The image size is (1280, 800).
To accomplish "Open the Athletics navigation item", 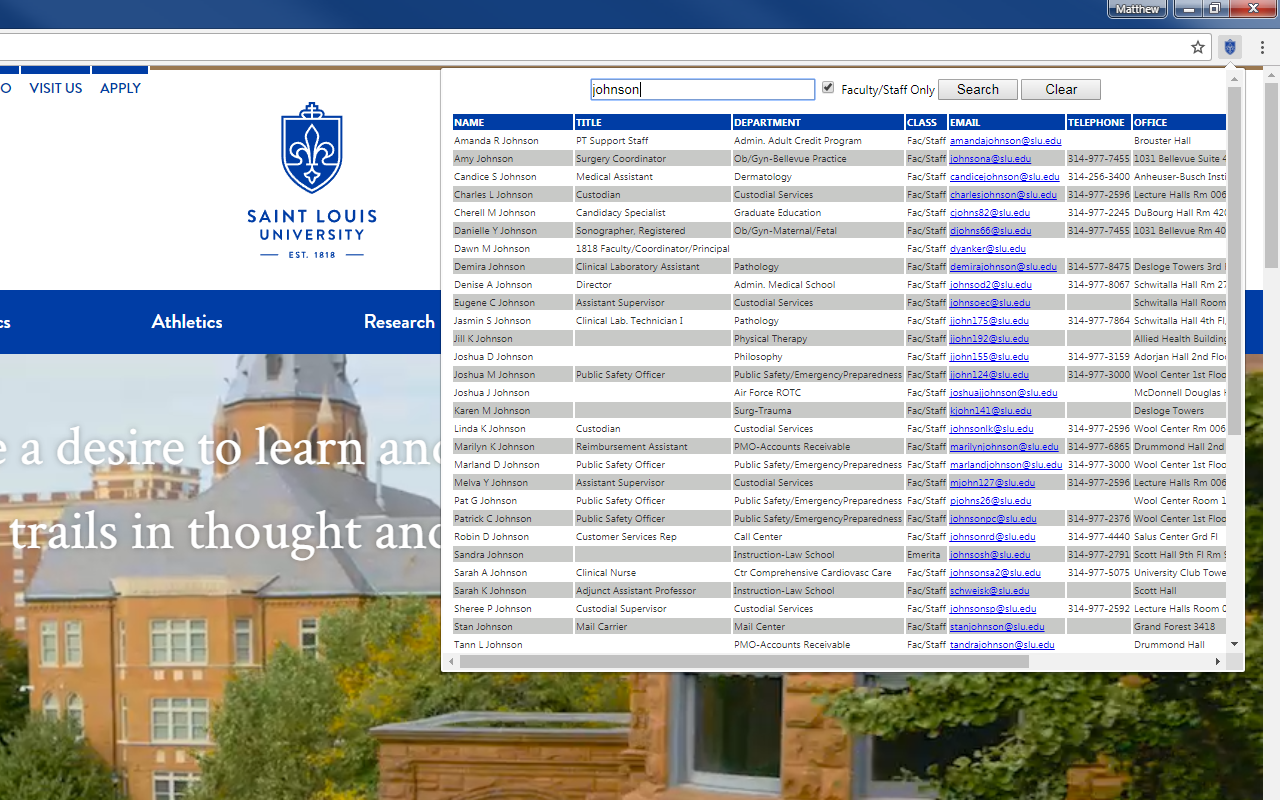I will point(187,322).
